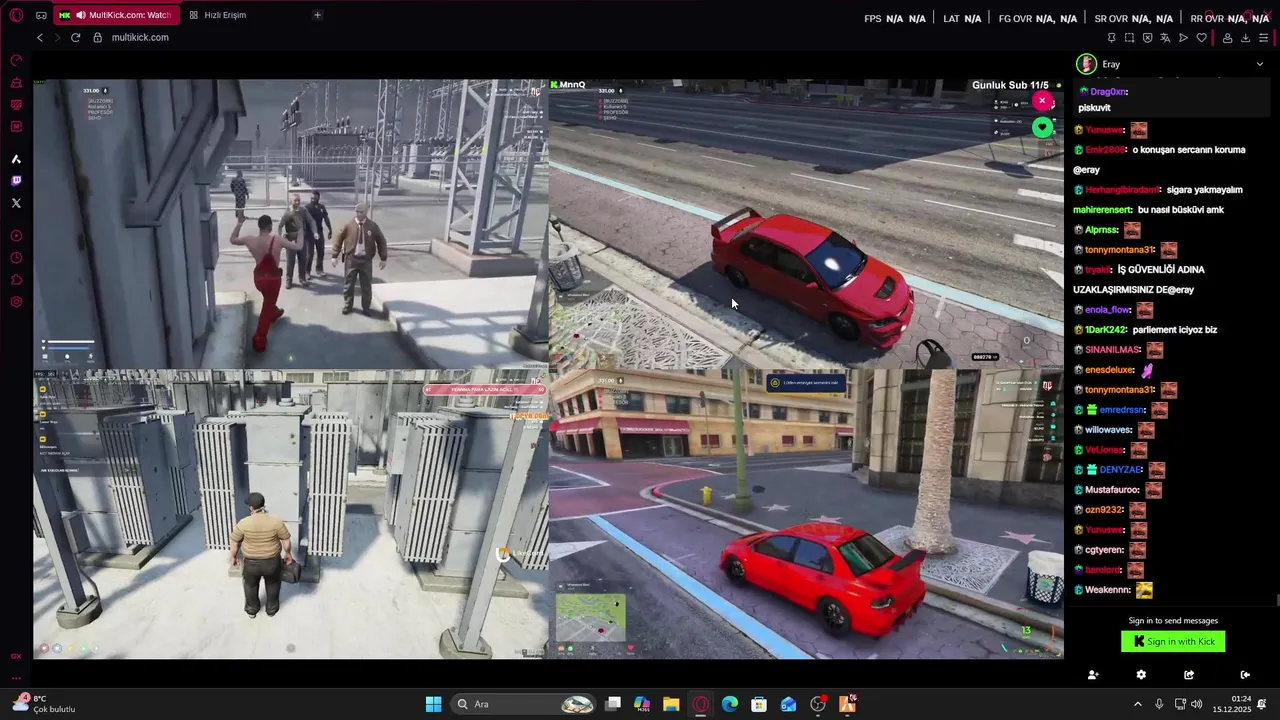Open X (Twitter) in the sidebar
The image size is (1280, 720).
tap(16, 203)
